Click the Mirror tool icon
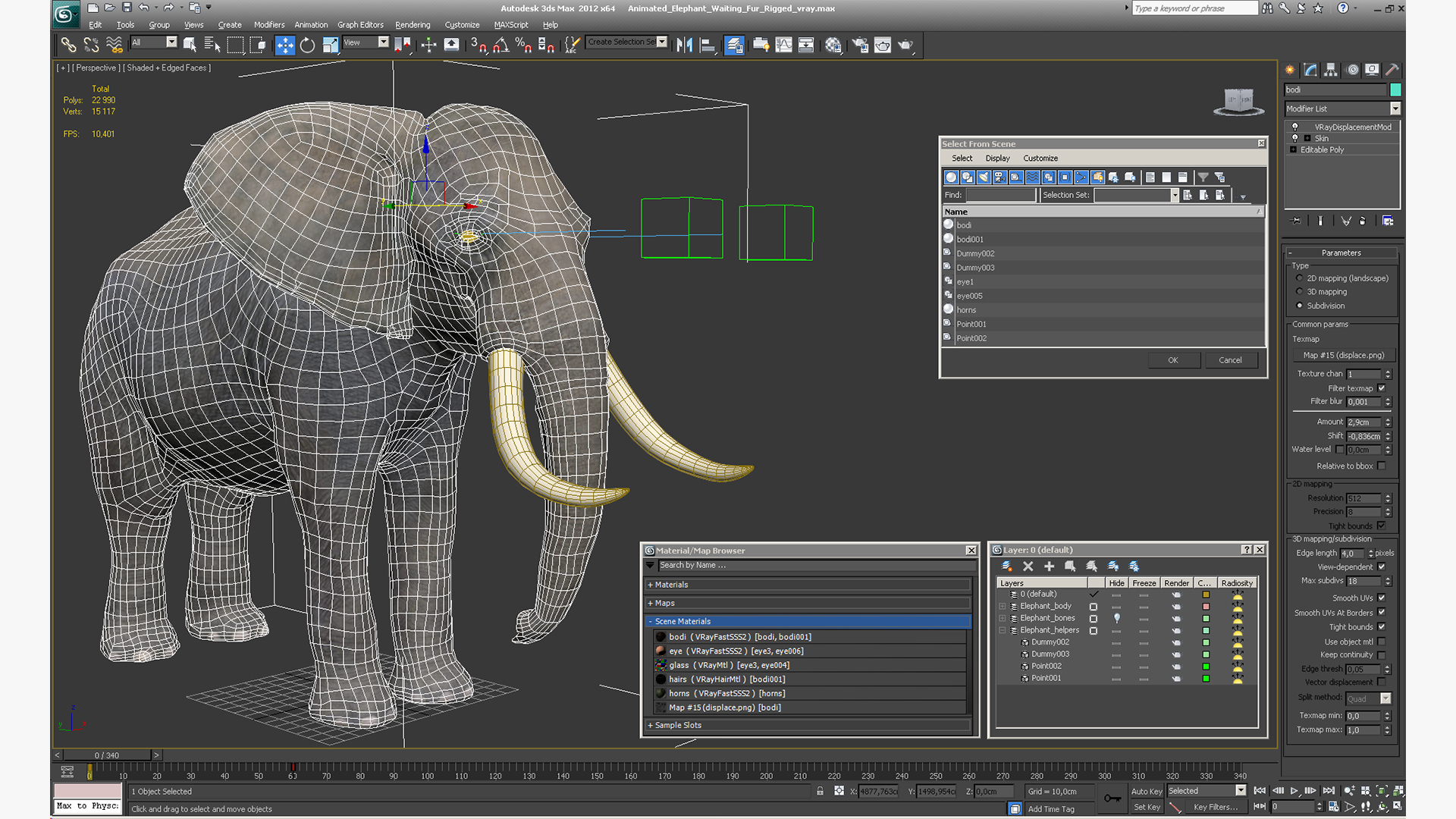Screen dimensions: 1456x819 click(x=684, y=45)
